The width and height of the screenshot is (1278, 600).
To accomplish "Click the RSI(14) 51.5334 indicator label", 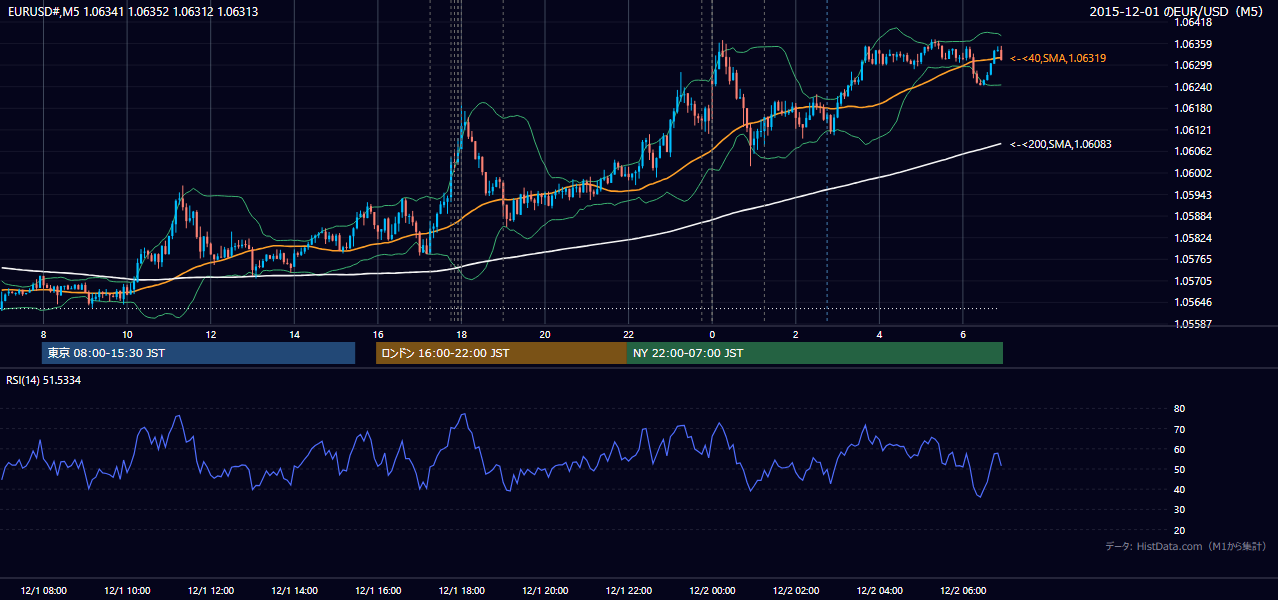I will coord(44,381).
